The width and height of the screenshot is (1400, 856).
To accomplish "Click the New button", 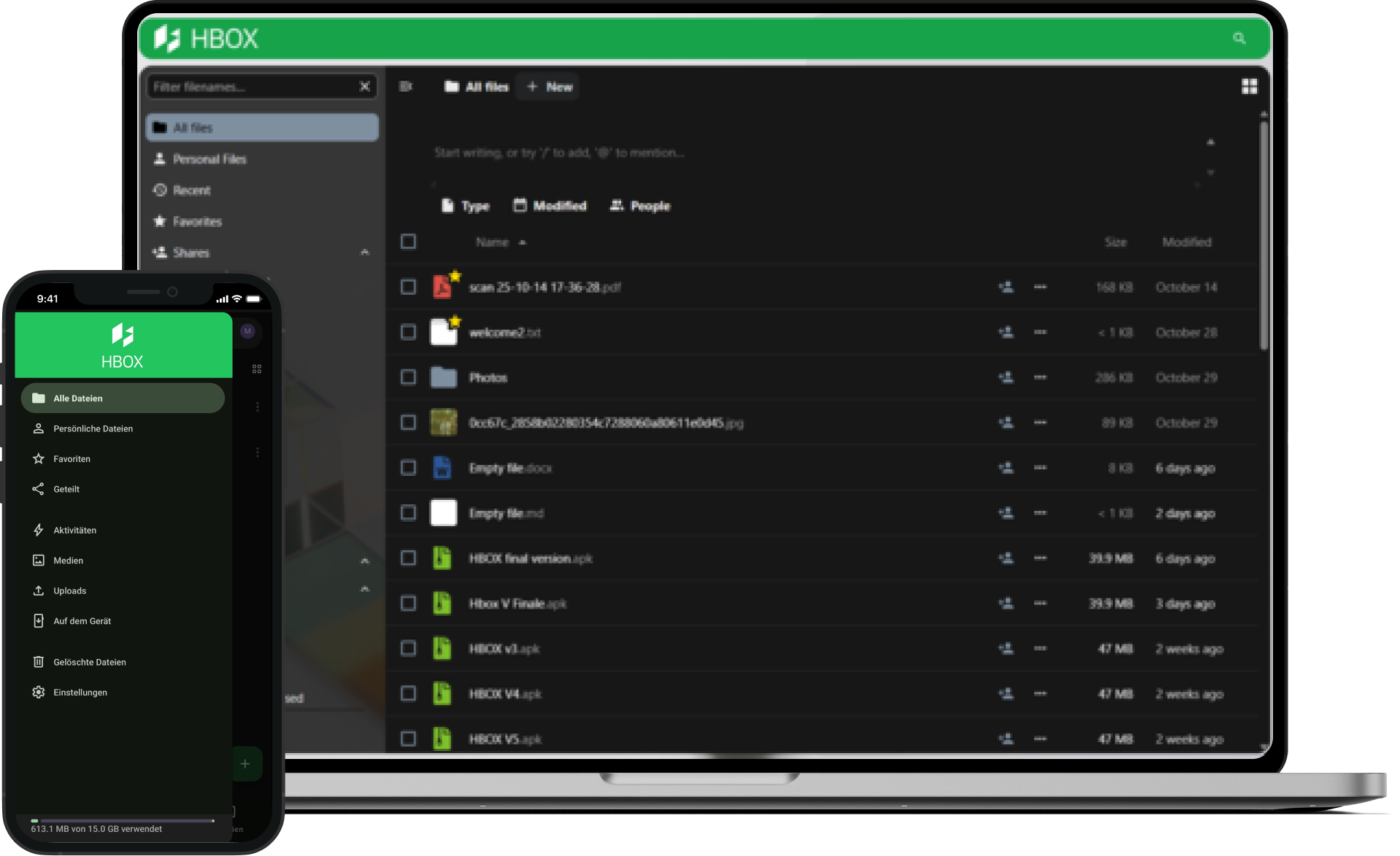I will point(549,87).
